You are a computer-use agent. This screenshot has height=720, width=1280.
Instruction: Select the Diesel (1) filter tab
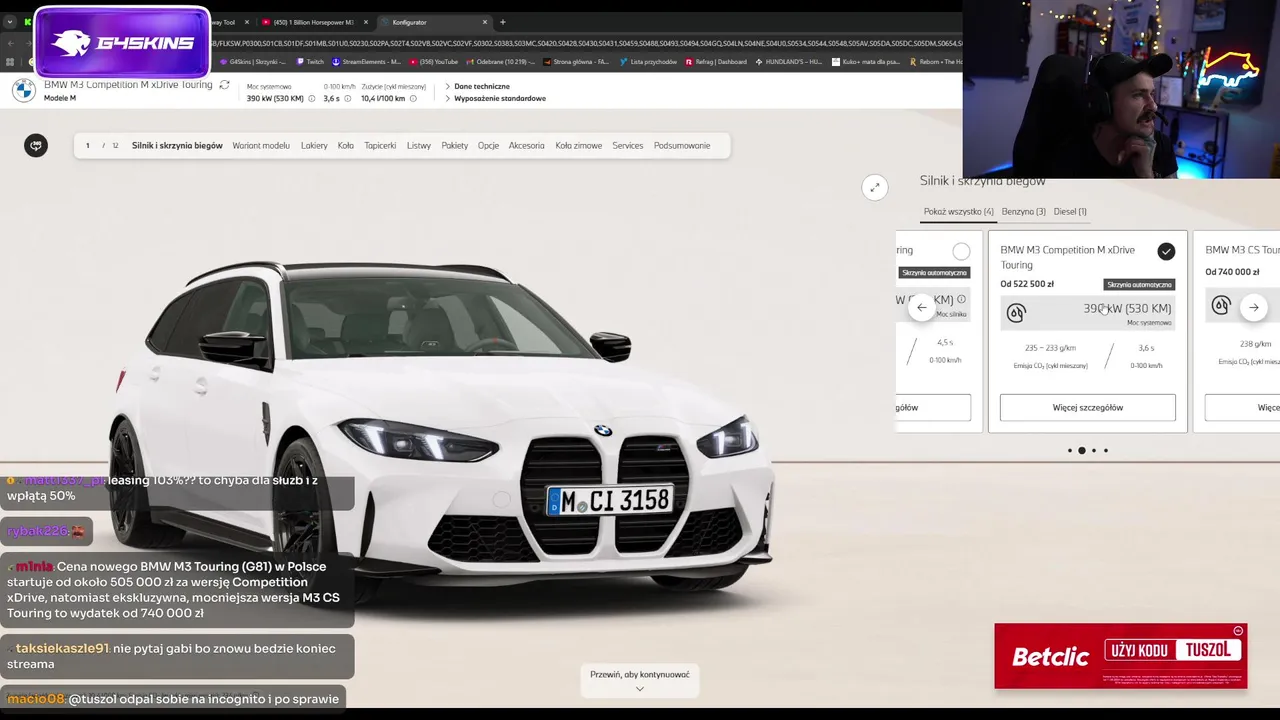[x=1070, y=212]
